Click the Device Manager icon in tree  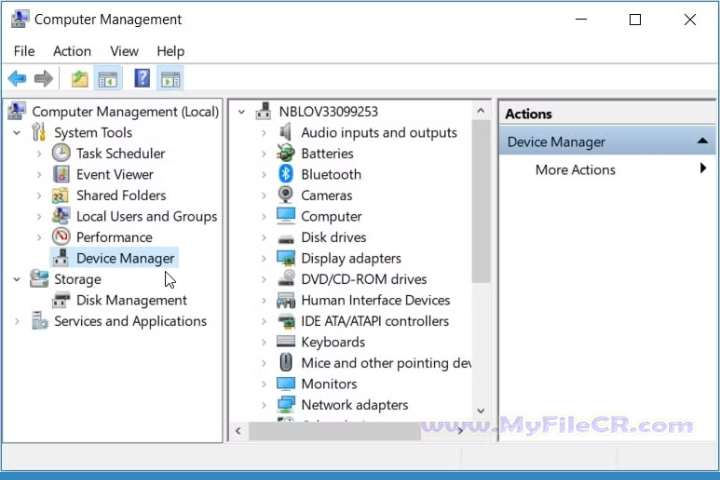61,258
